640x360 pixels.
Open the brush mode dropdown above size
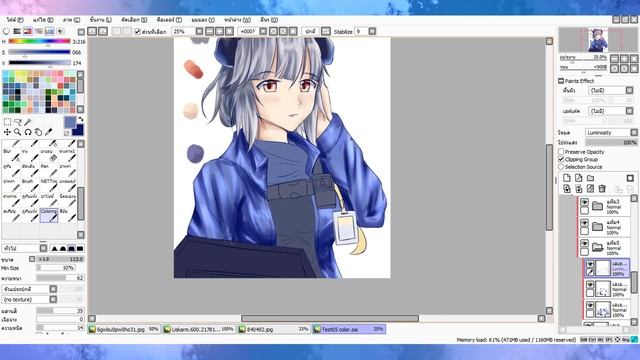click(43, 248)
